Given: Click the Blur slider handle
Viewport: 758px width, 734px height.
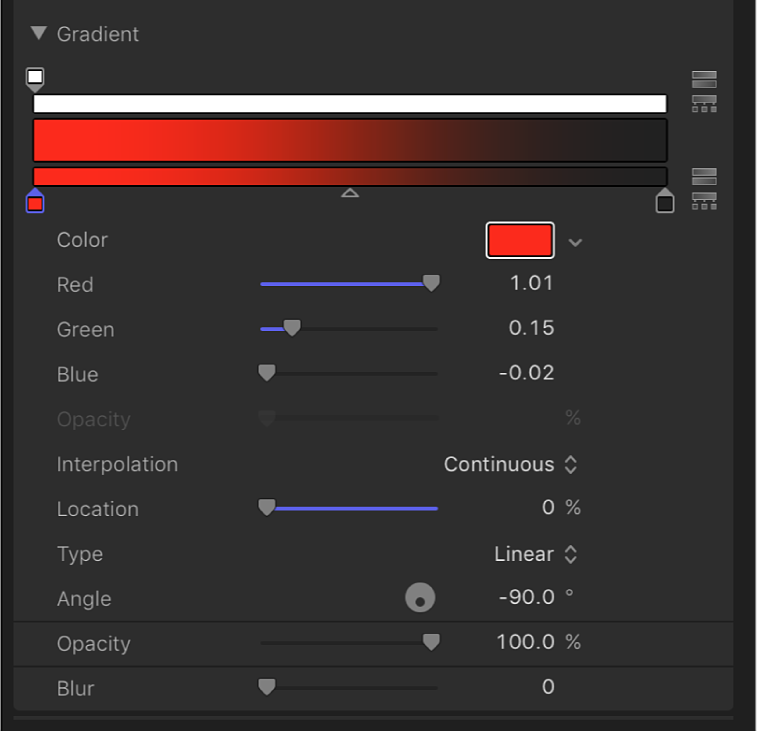Looking at the screenshot, I should tap(266, 687).
